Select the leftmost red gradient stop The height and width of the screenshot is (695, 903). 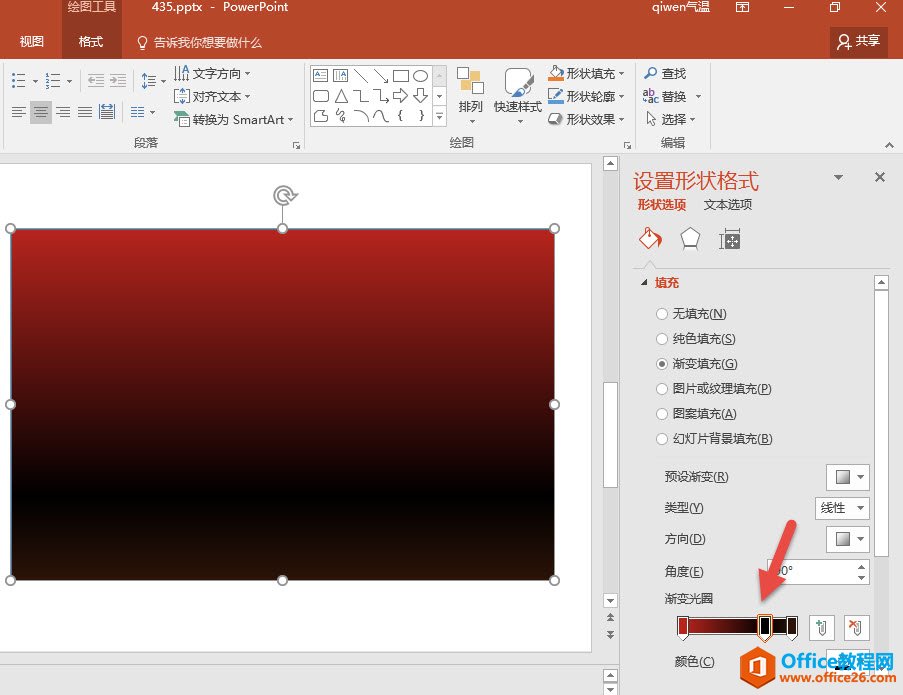pyautogui.click(x=683, y=627)
